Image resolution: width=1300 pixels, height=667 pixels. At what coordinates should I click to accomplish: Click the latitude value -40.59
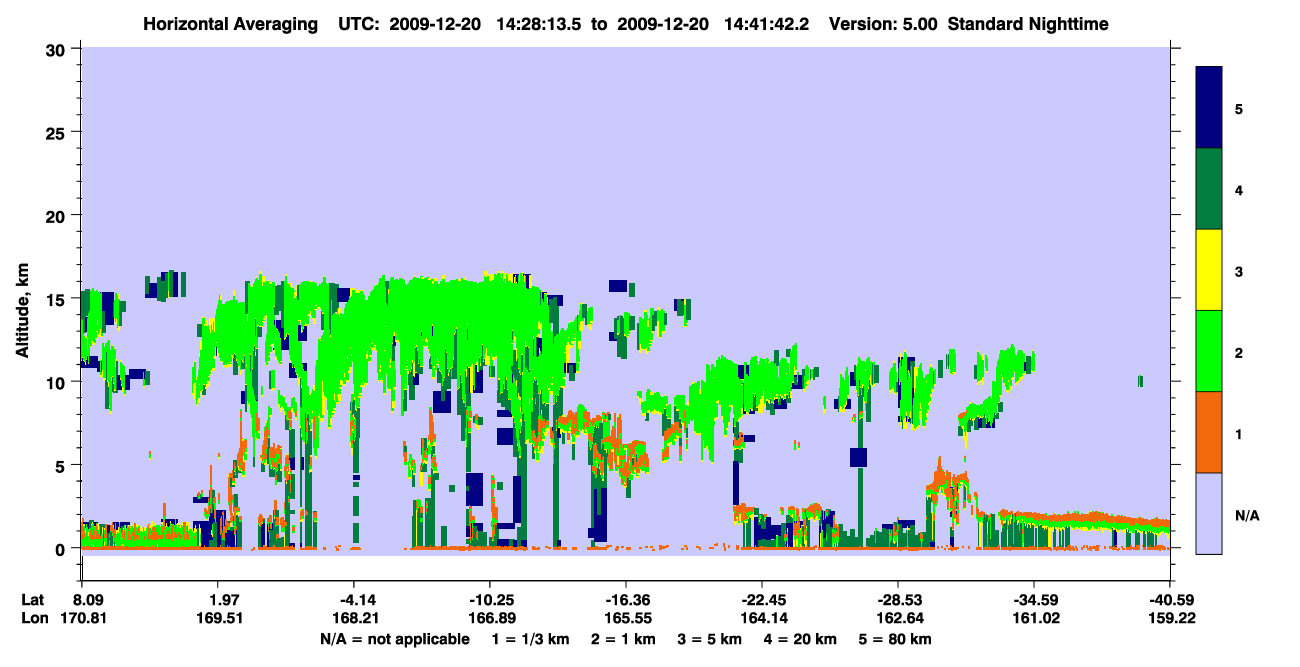point(1170,600)
